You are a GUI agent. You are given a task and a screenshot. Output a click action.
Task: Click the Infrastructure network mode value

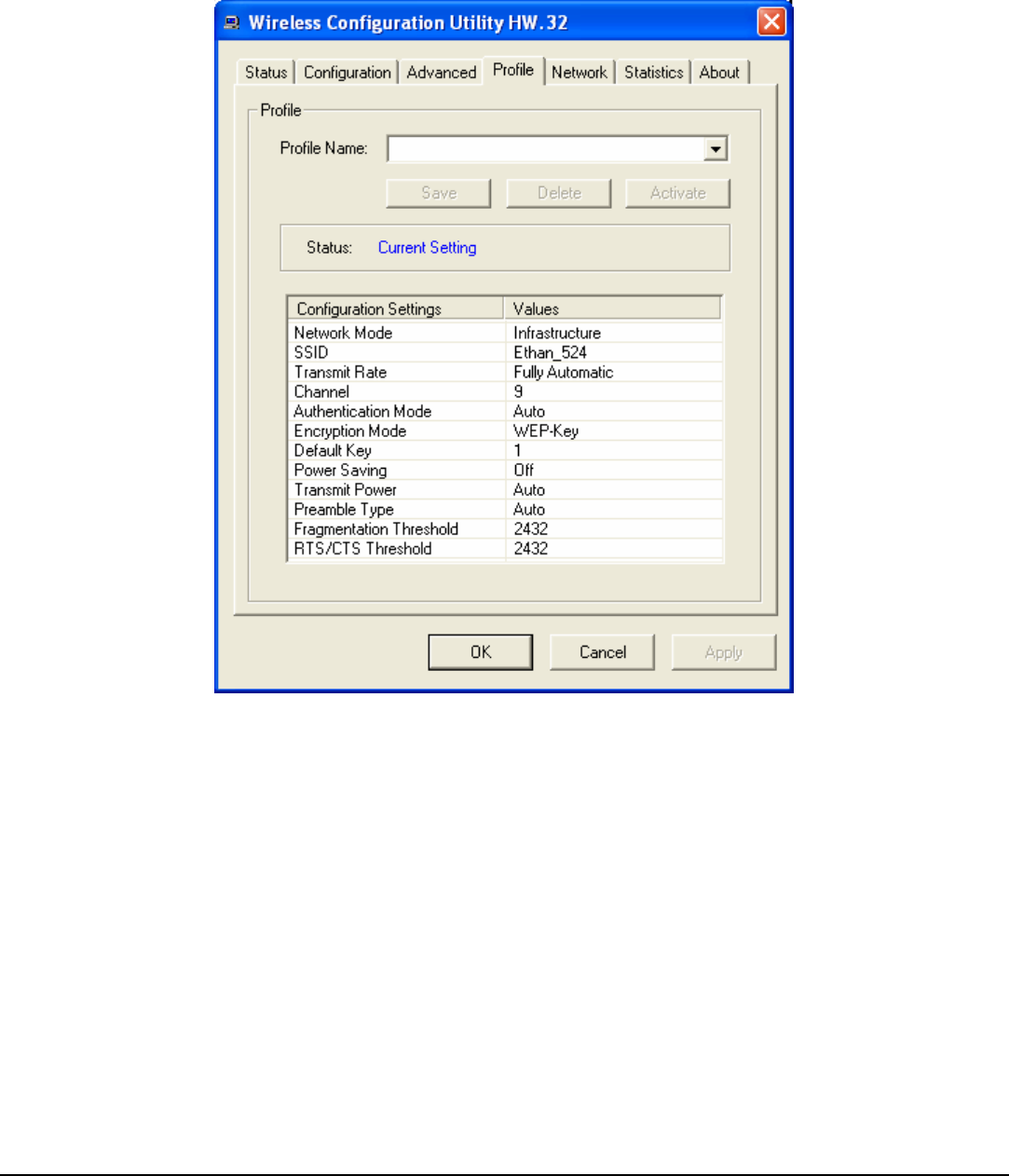point(557,333)
